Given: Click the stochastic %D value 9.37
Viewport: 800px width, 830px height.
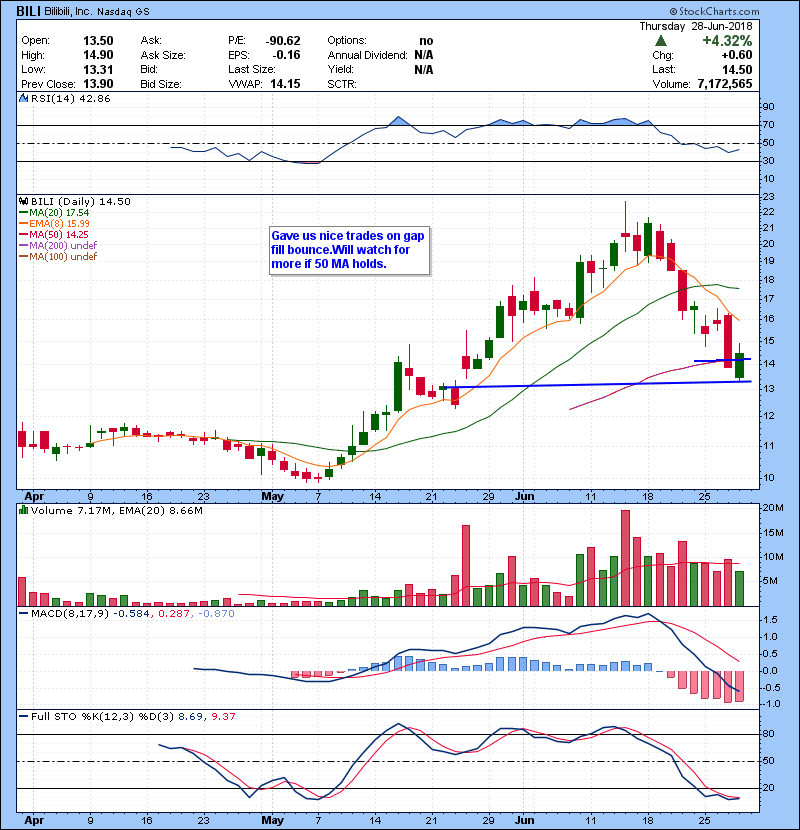Looking at the screenshot, I should click(x=223, y=717).
